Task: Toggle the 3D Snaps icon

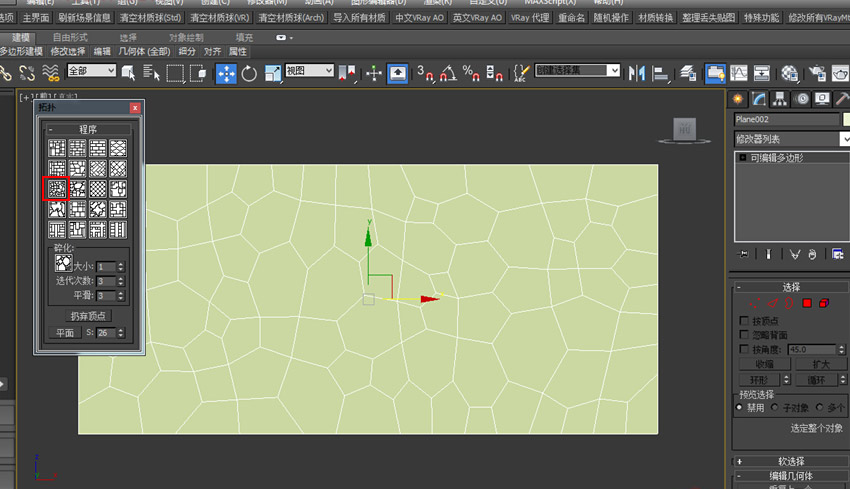Action: click(x=425, y=73)
